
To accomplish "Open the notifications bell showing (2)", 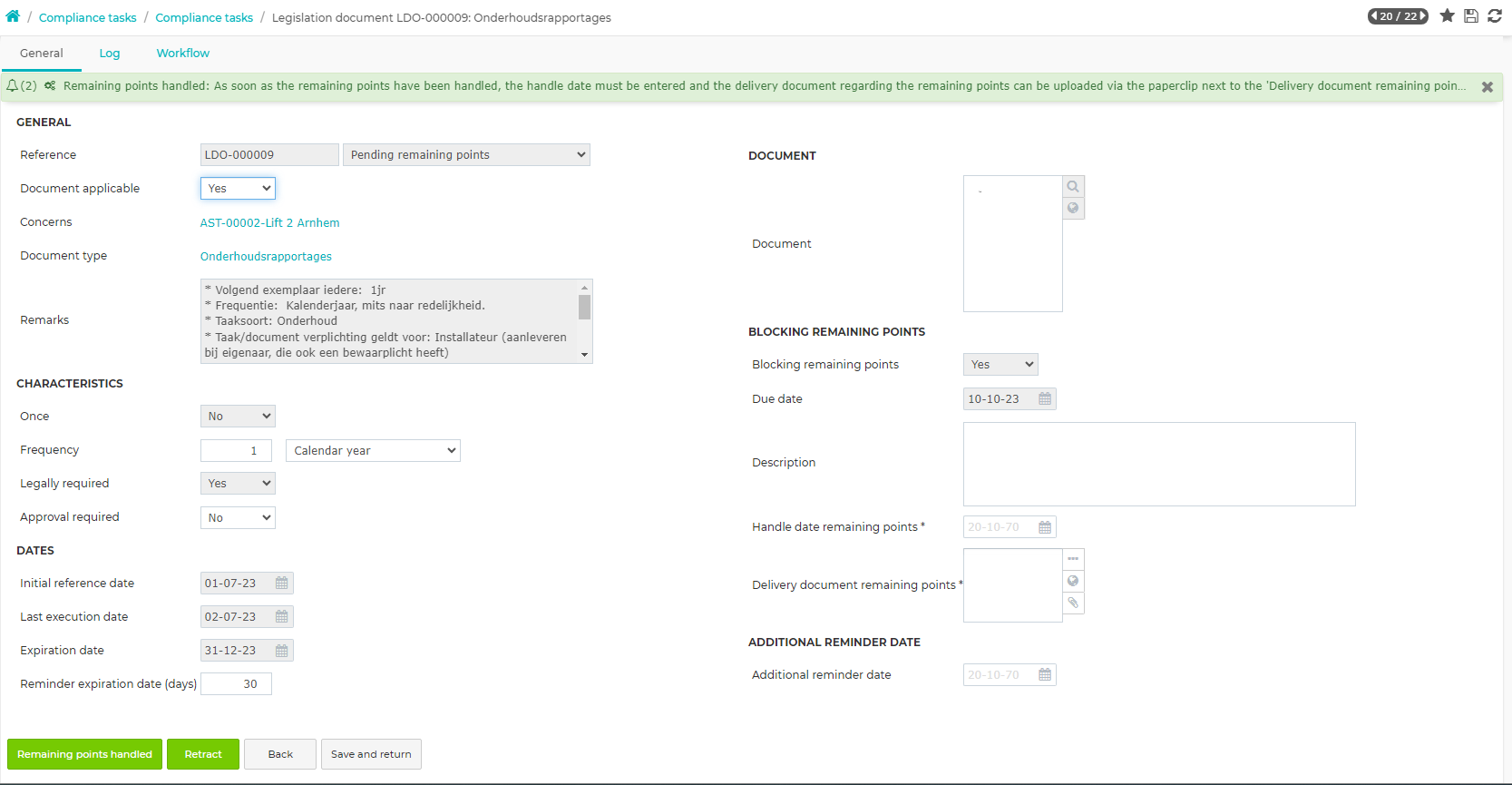I will coord(13,86).
